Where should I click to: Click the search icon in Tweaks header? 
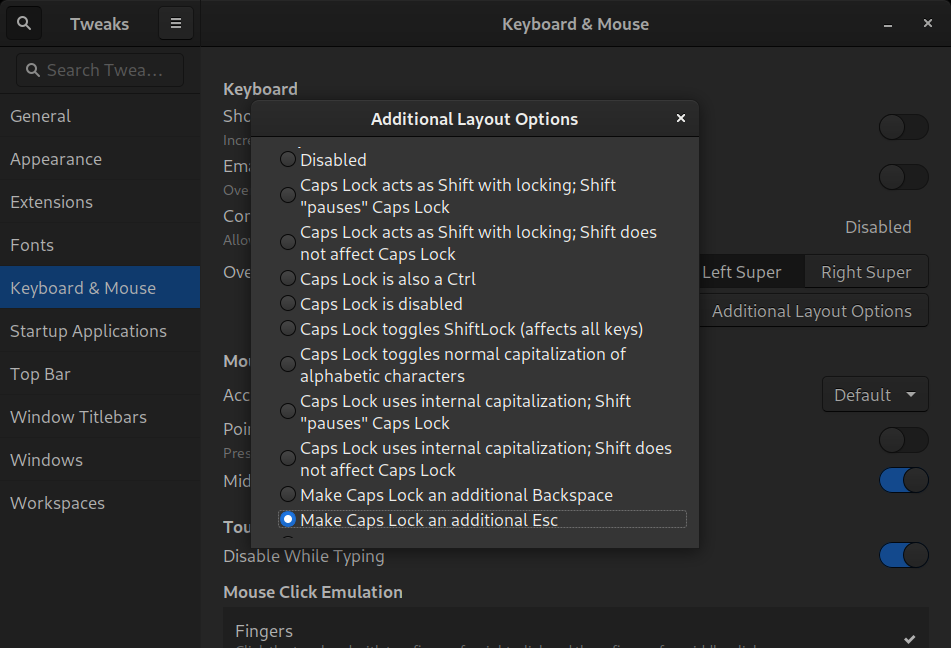[25, 24]
